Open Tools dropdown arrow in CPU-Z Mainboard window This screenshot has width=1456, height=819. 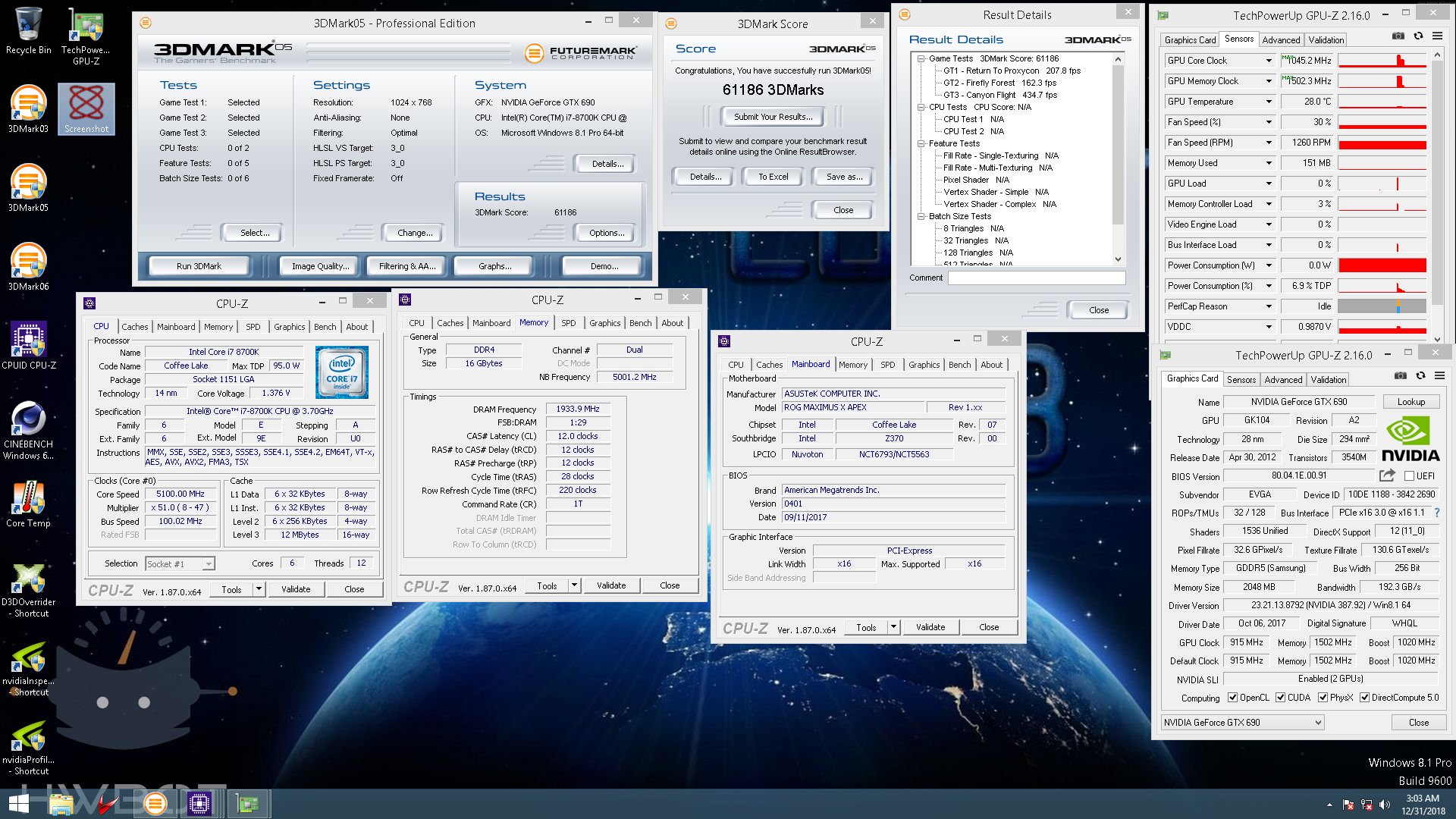[x=893, y=627]
